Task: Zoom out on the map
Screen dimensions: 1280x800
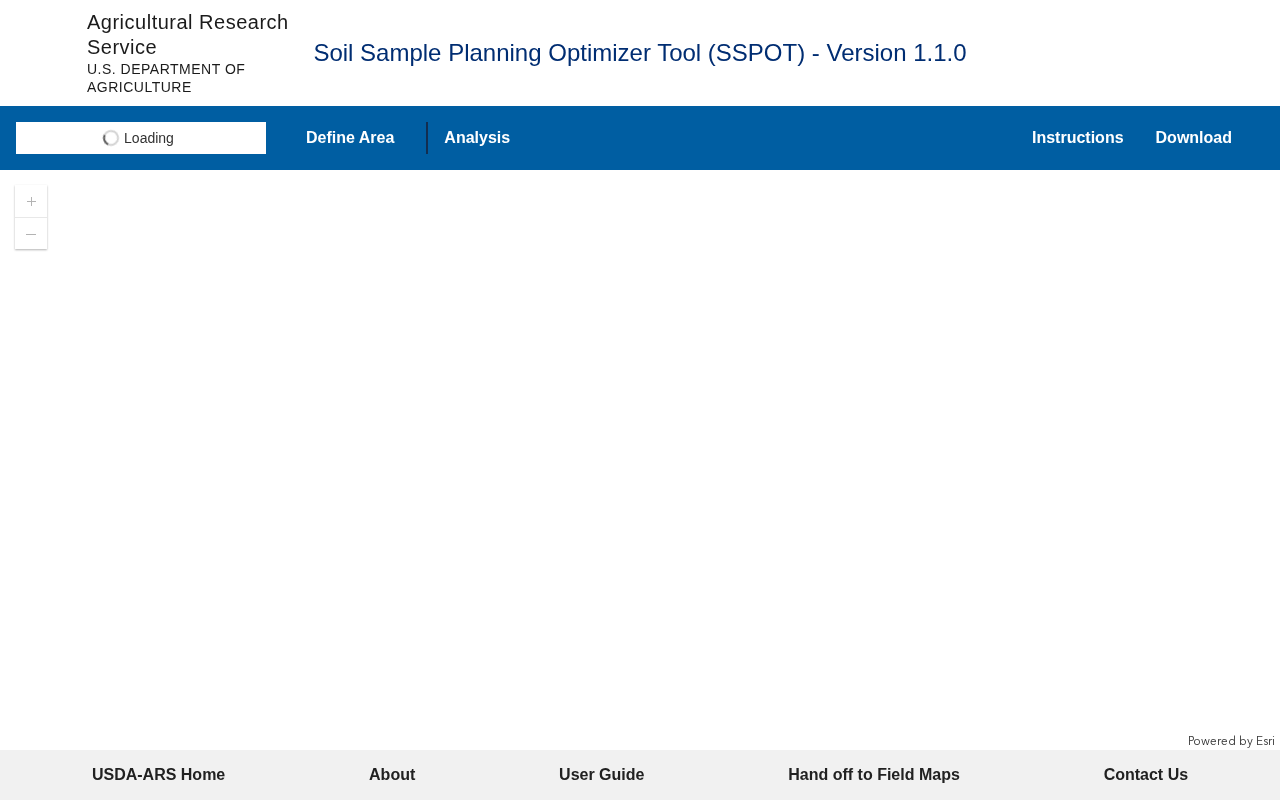Action: click(x=31, y=234)
